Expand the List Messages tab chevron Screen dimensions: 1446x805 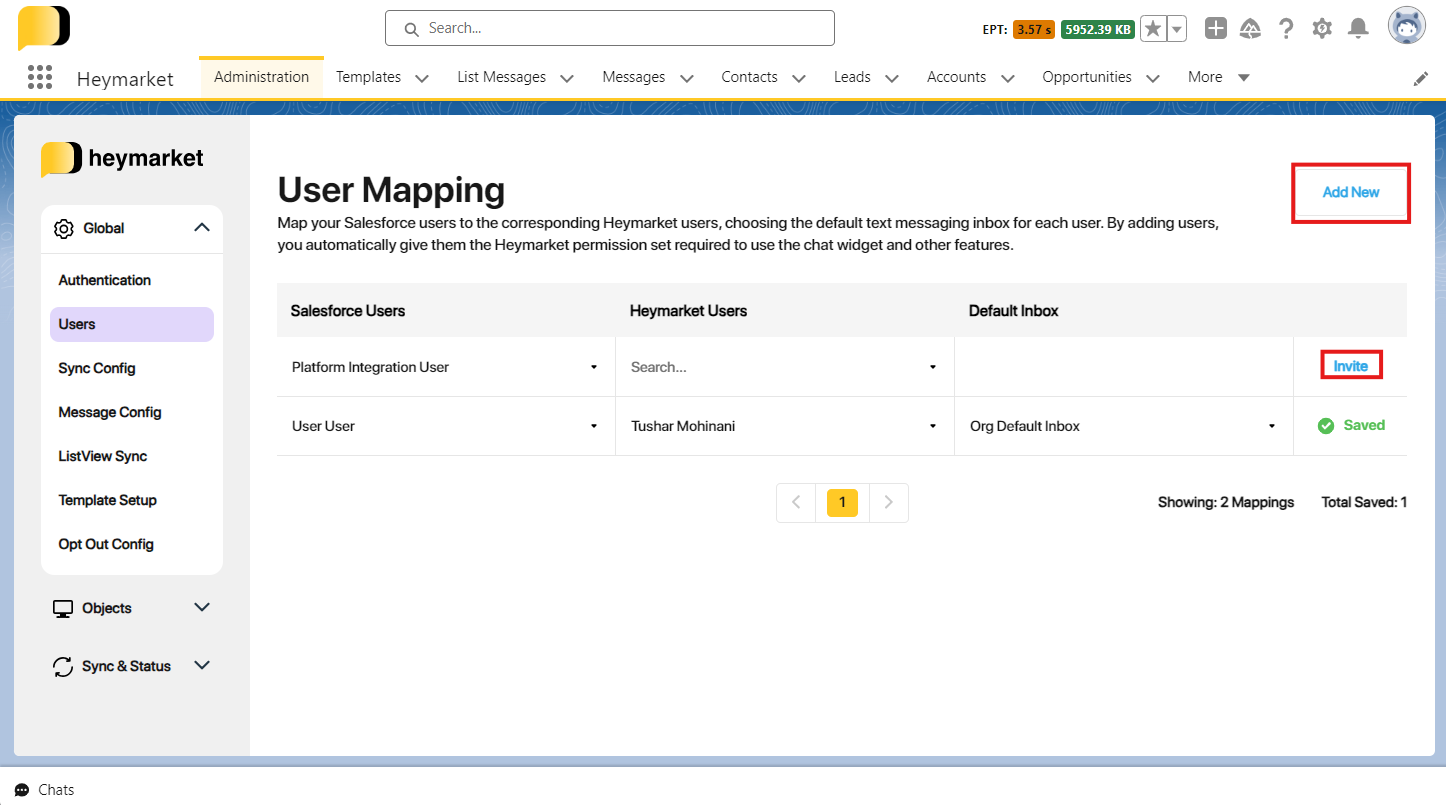(x=567, y=78)
